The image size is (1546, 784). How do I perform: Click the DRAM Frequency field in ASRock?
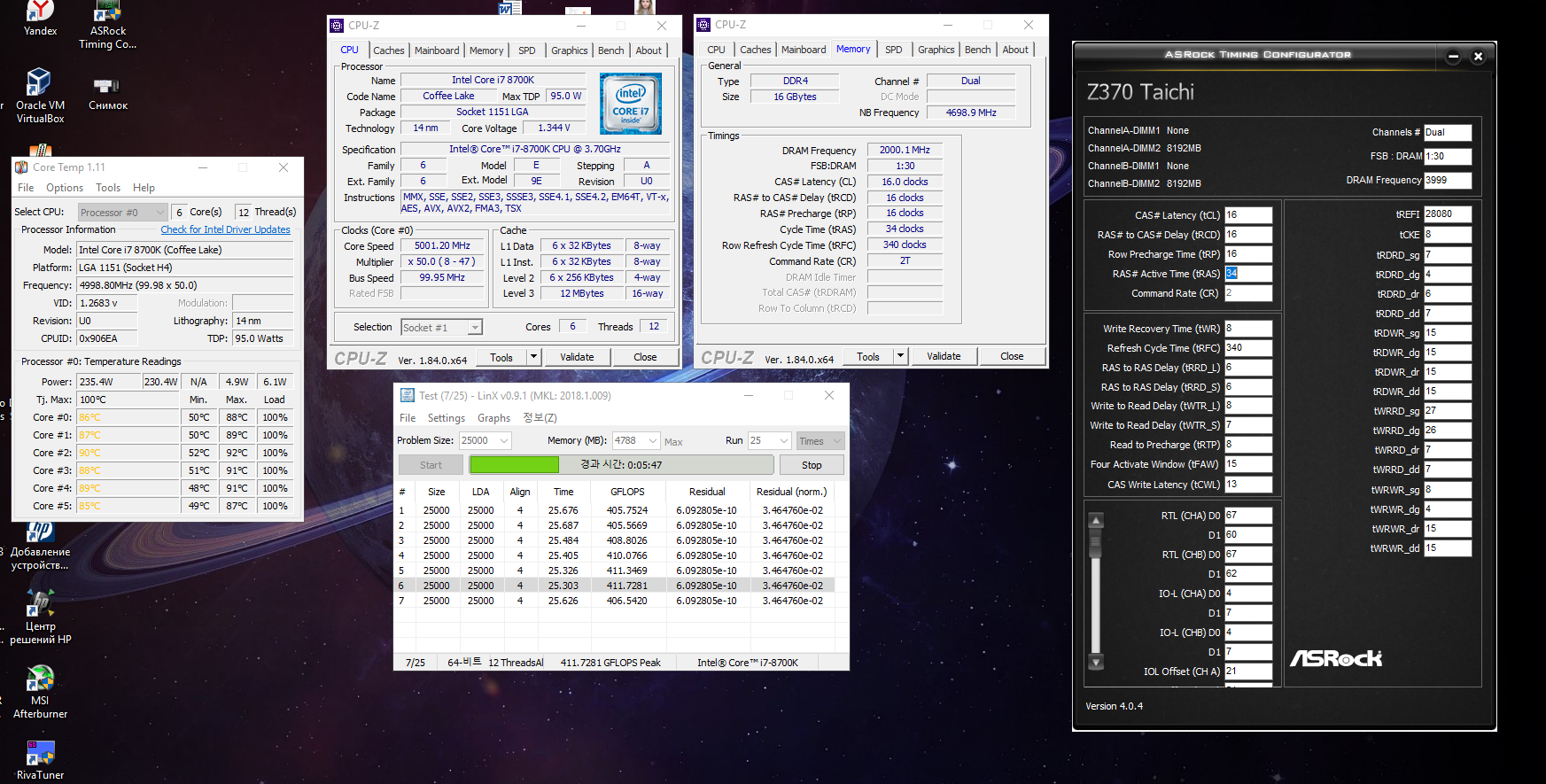click(x=1448, y=180)
